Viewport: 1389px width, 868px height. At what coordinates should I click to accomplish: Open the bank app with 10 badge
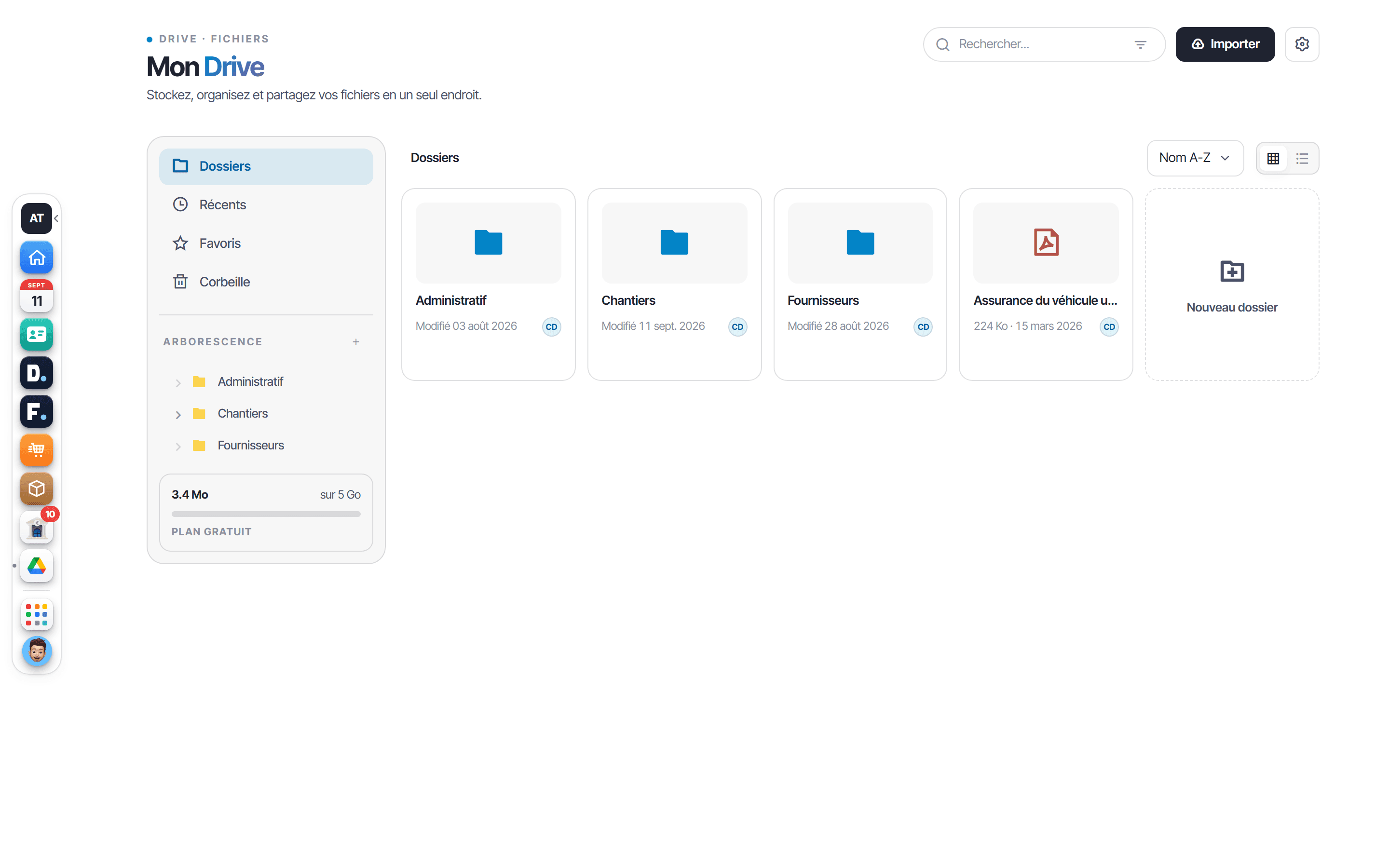[36, 527]
